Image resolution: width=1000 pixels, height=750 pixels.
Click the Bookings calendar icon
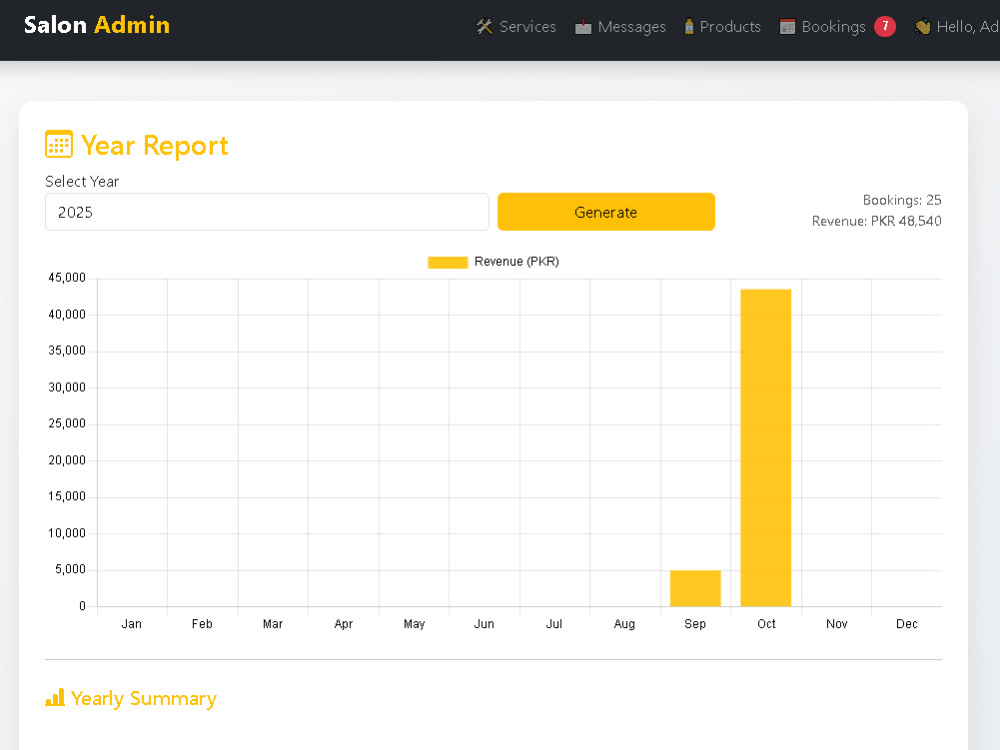pos(788,27)
